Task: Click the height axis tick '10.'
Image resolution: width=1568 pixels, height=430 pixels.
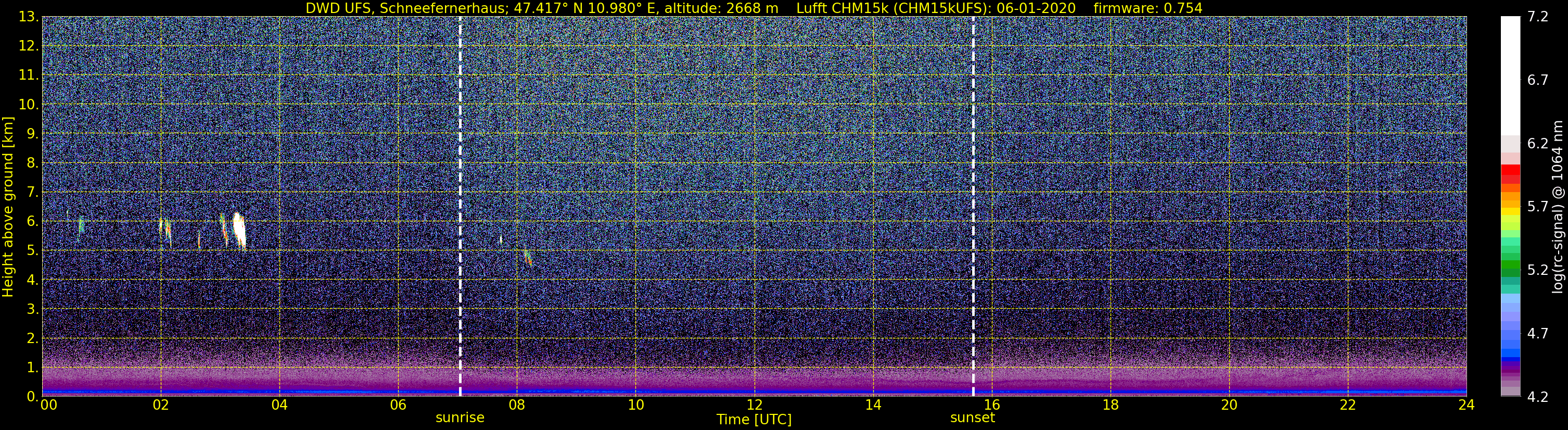Action: [28, 105]
